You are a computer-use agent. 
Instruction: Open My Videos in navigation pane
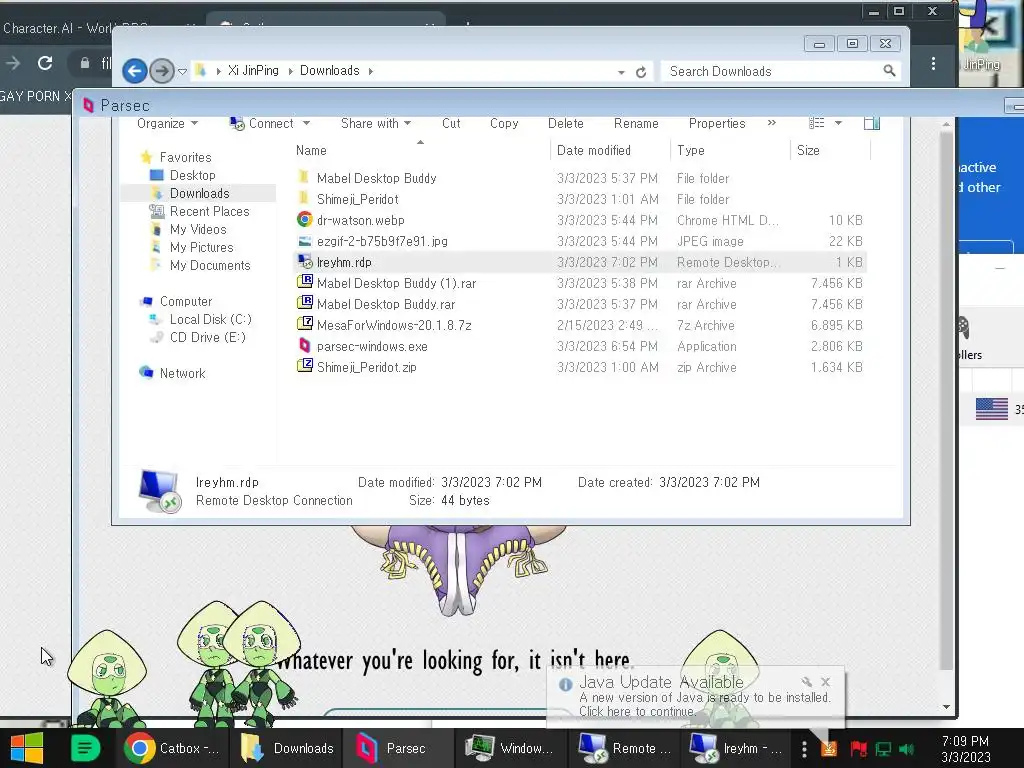pos(198,229)
